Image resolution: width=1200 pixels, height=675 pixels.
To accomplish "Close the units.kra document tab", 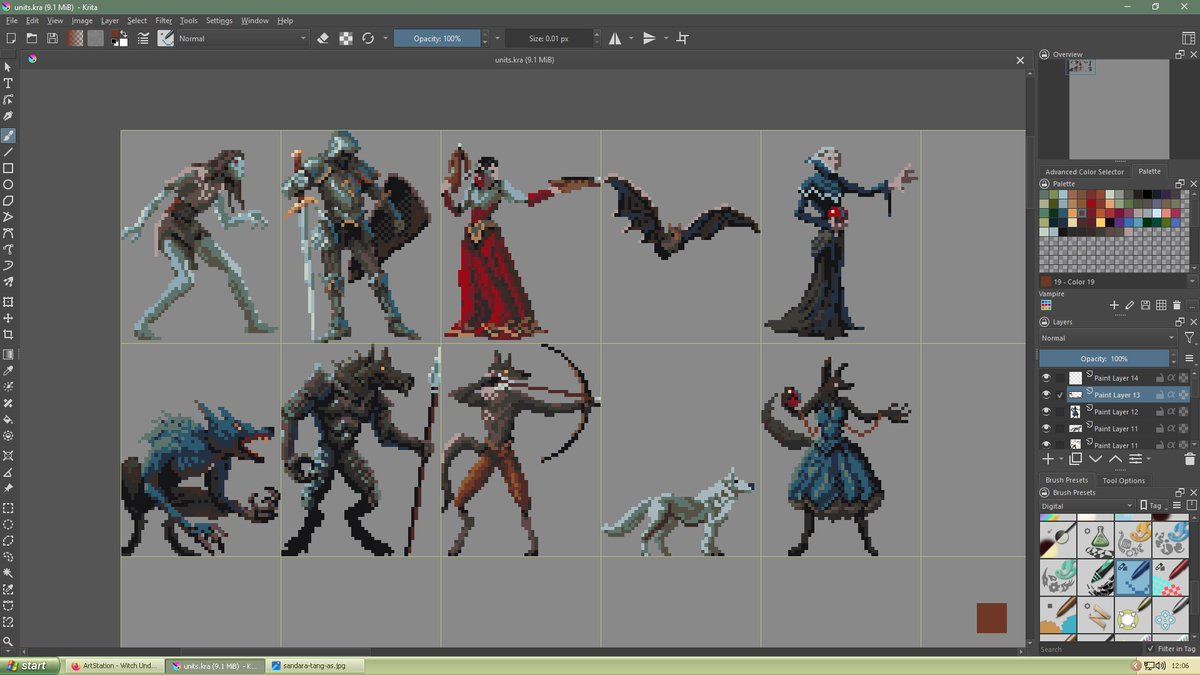I will pos(1021,60).
